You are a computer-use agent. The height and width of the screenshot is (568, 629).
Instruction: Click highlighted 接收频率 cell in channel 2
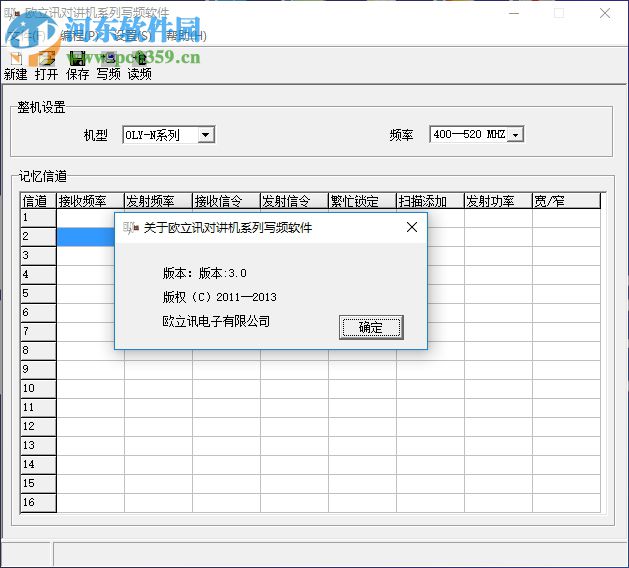[x=86, y=237]
